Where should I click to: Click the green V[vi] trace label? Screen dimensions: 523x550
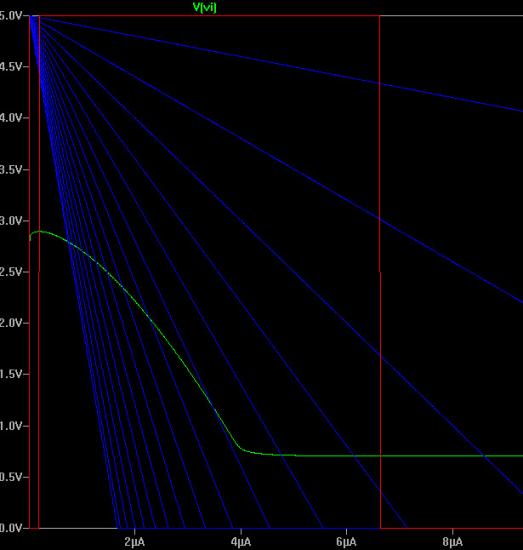205,7
